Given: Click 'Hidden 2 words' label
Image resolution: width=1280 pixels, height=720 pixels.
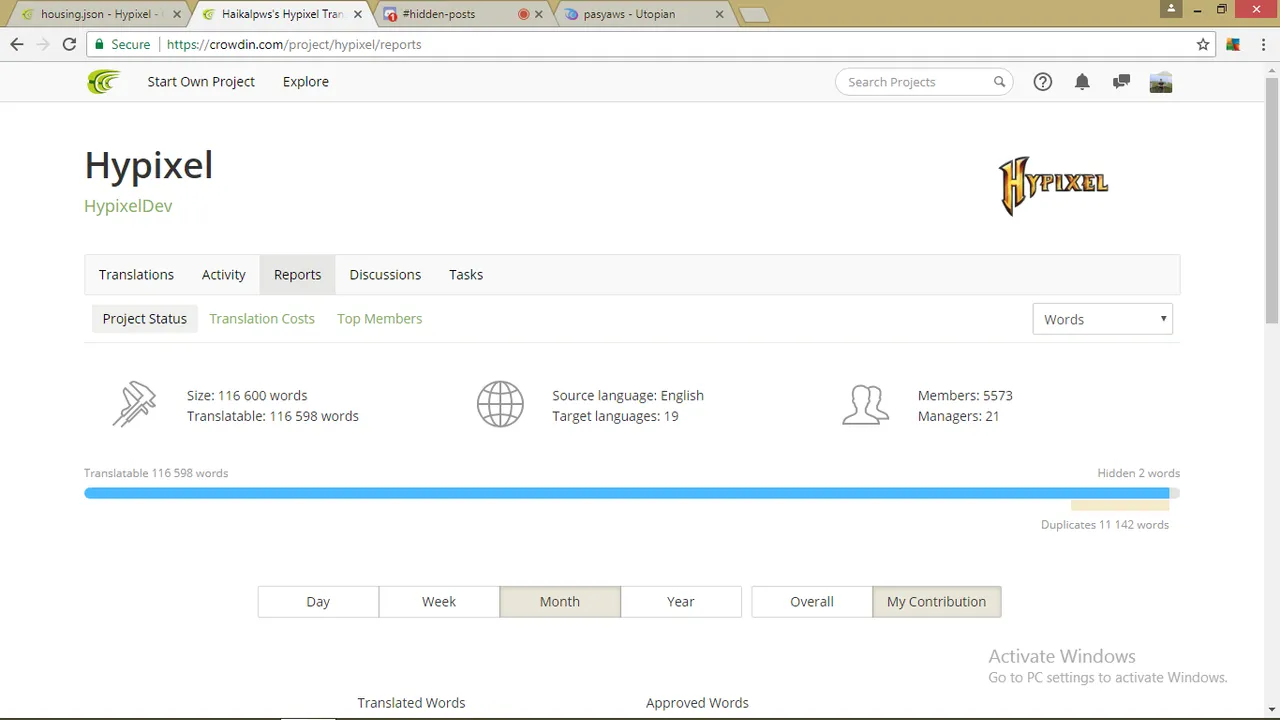Looking at the screenshot, I should coord(1138,473).
